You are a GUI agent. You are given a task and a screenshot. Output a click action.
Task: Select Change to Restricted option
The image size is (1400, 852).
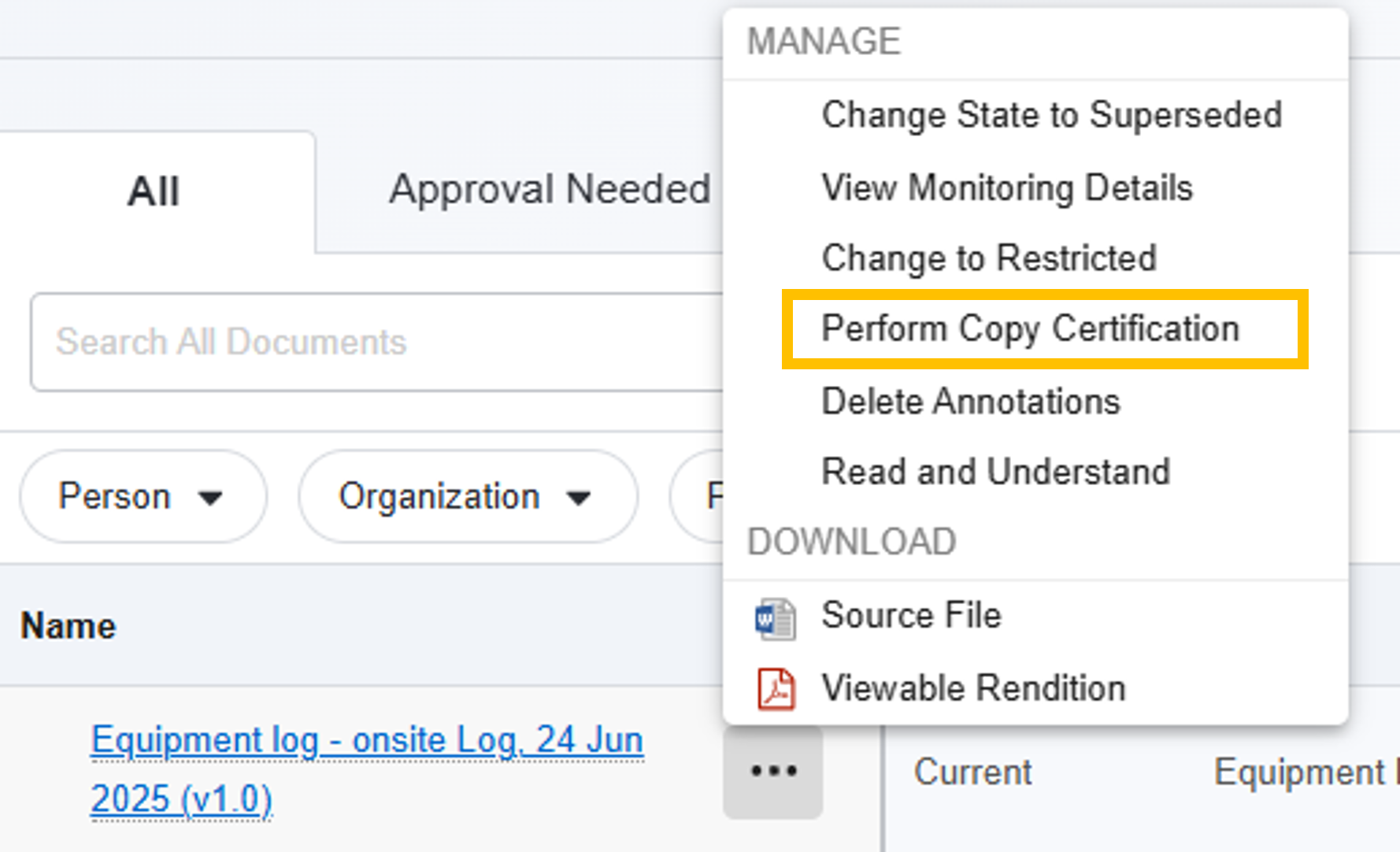pos(988,258)
